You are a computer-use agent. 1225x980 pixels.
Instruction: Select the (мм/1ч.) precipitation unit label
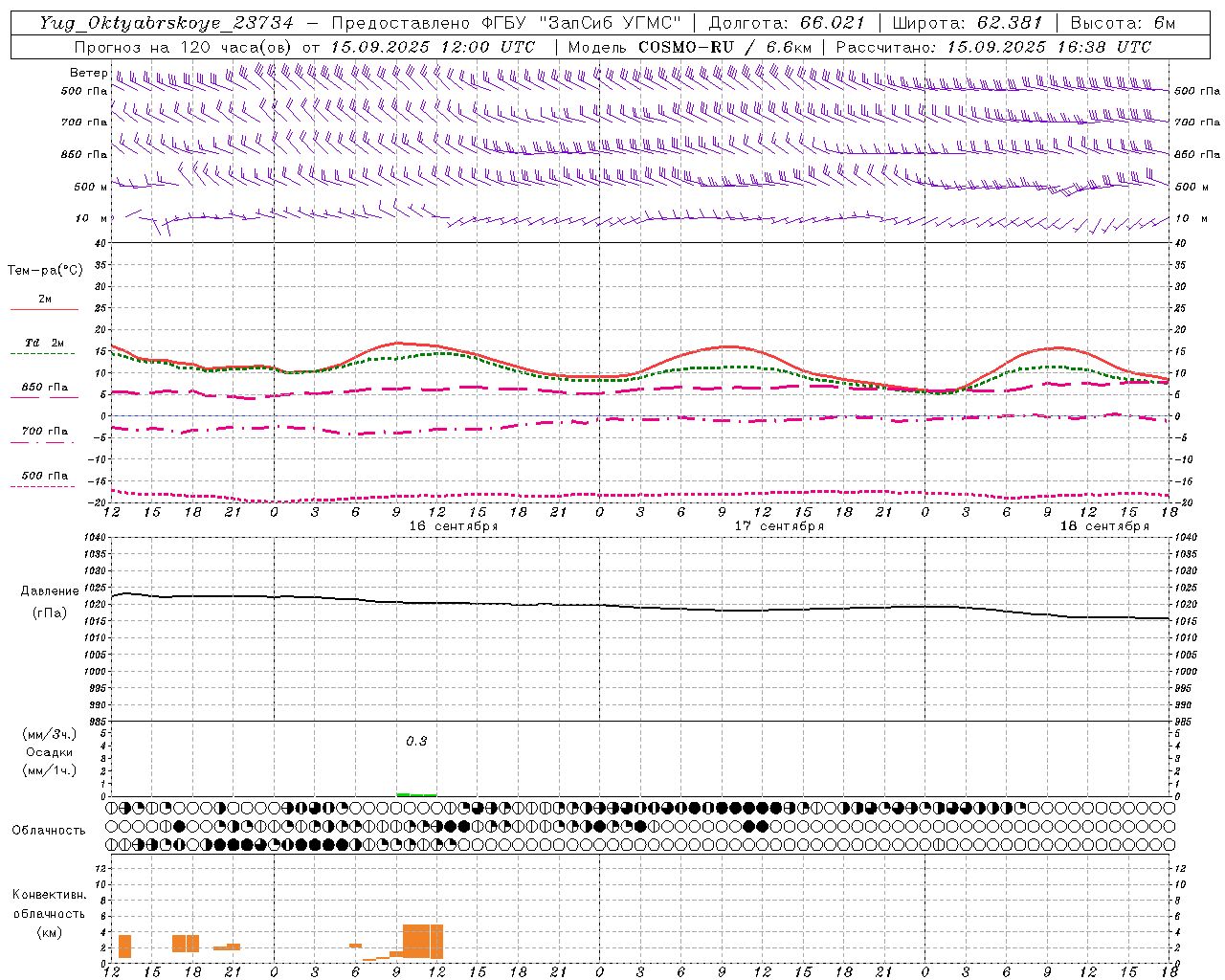click(x=50, y=770)
